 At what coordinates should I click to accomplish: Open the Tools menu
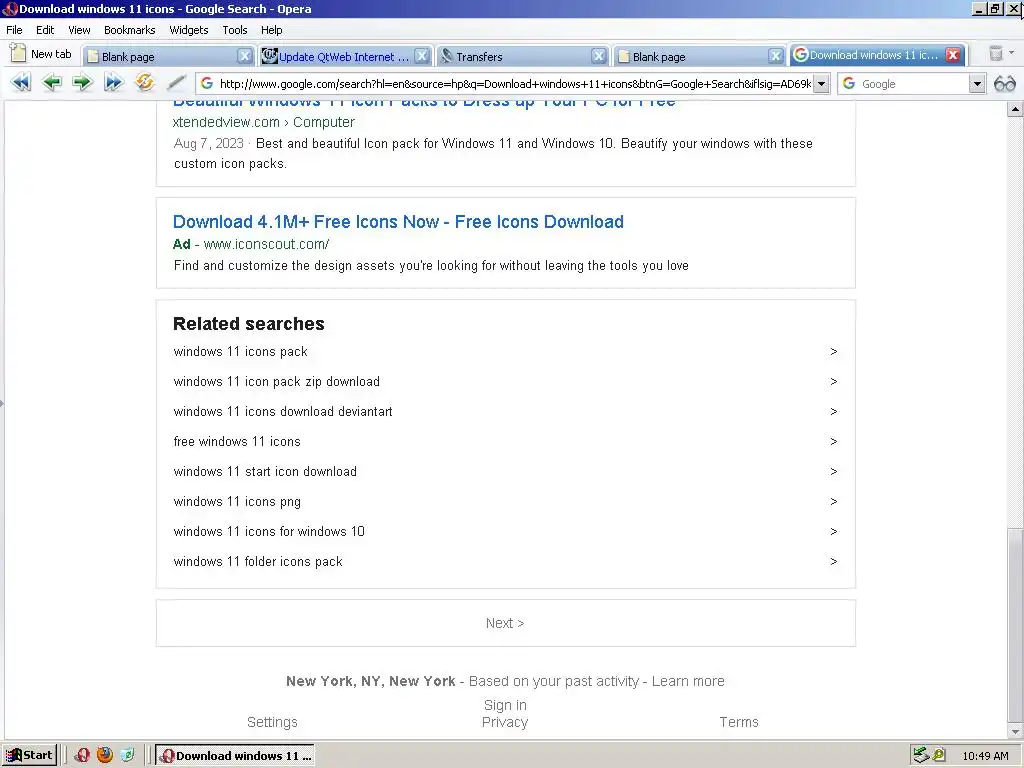(234, 30)
